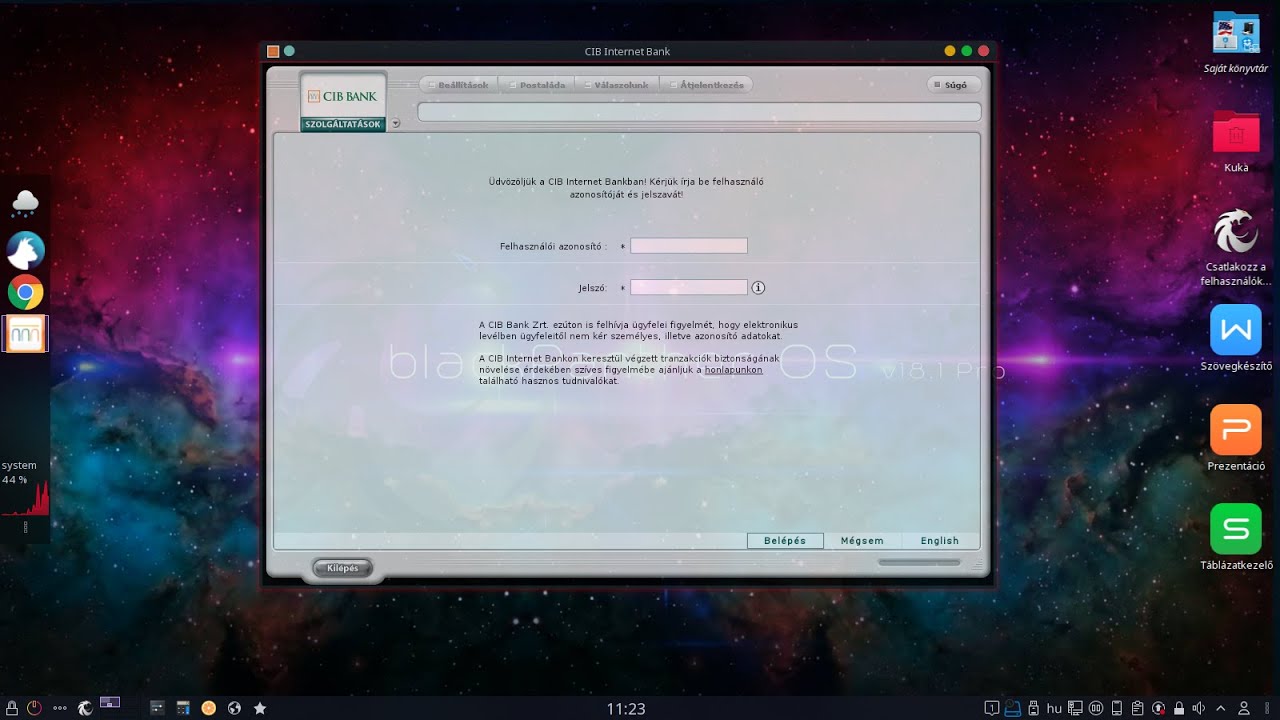
Task: Click the CIB BANK logo
Action: coord(343,96)
